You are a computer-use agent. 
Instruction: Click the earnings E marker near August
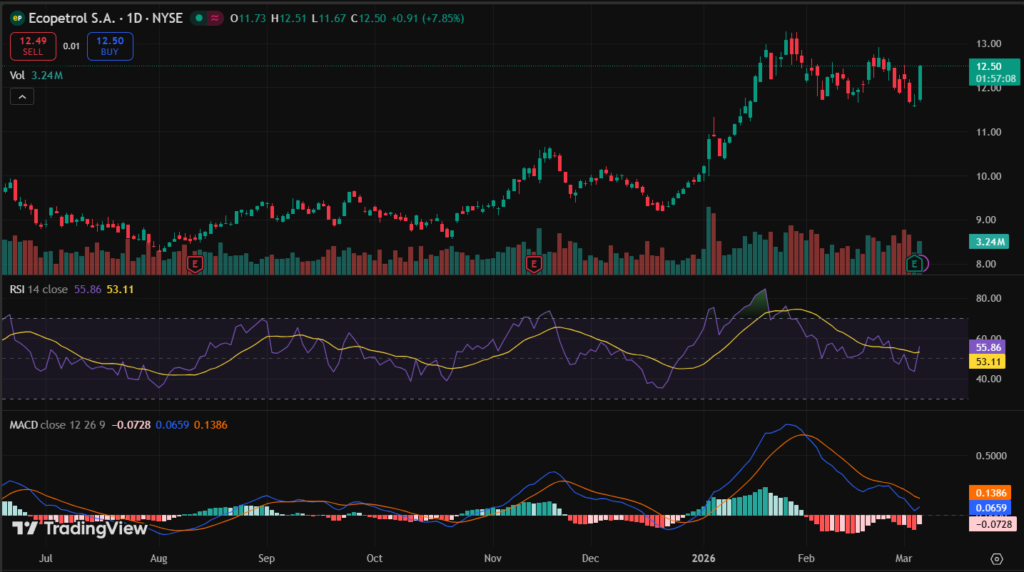click(x=196, y=264)
